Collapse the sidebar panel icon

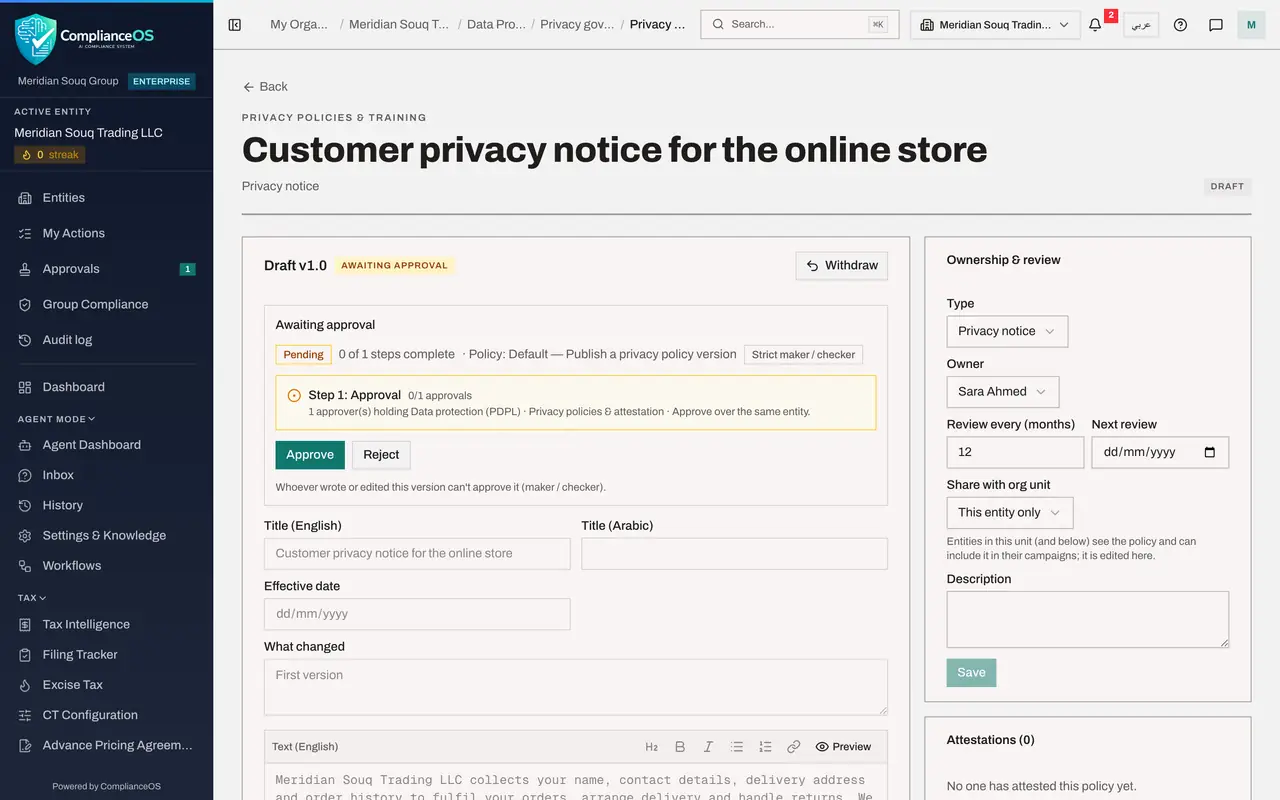click(235, 25)
